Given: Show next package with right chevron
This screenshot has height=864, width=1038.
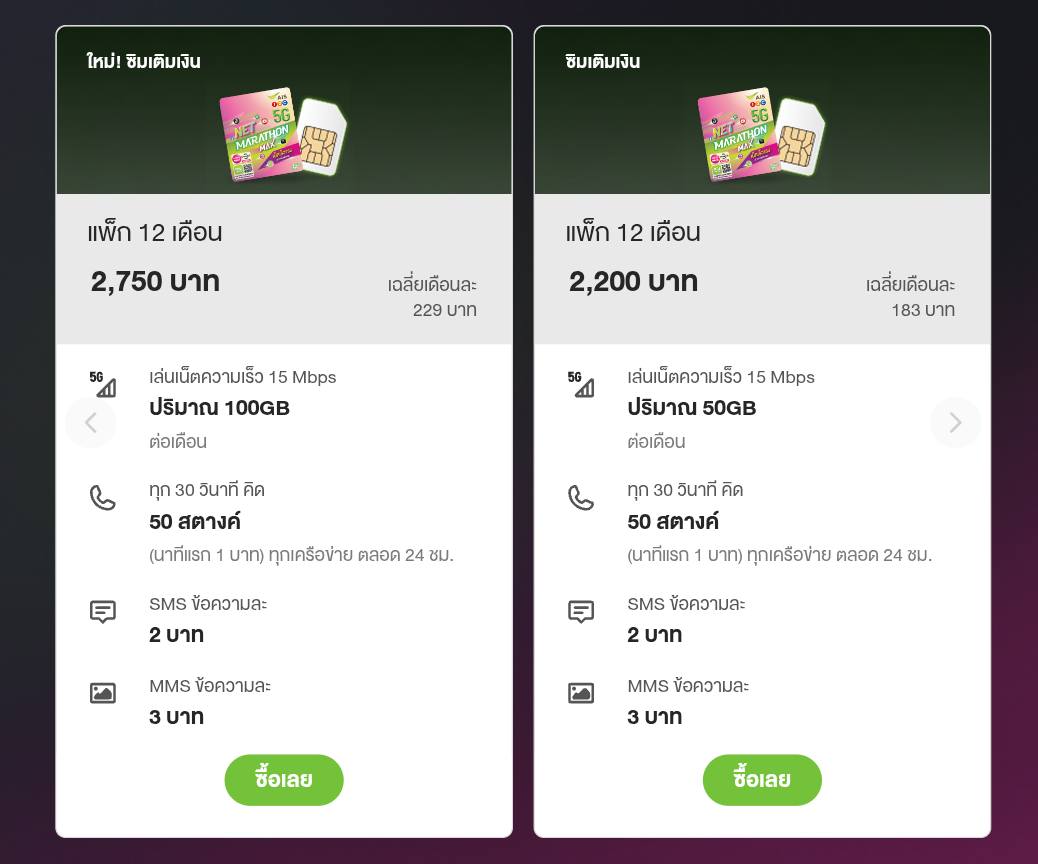Looking at the screenshot, I should coord(955,423).
